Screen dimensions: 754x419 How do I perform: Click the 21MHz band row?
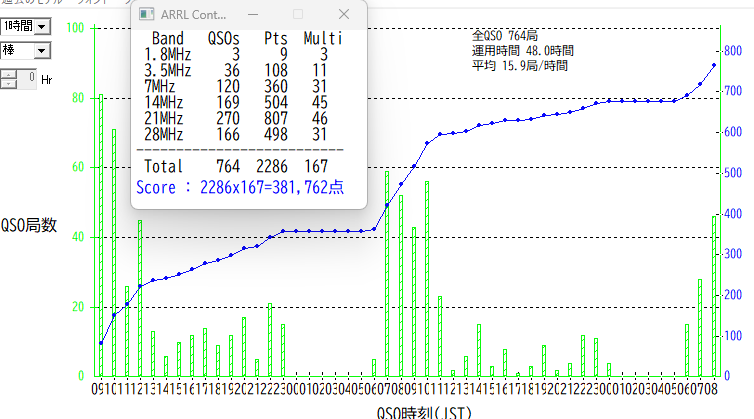pos(240,118)
